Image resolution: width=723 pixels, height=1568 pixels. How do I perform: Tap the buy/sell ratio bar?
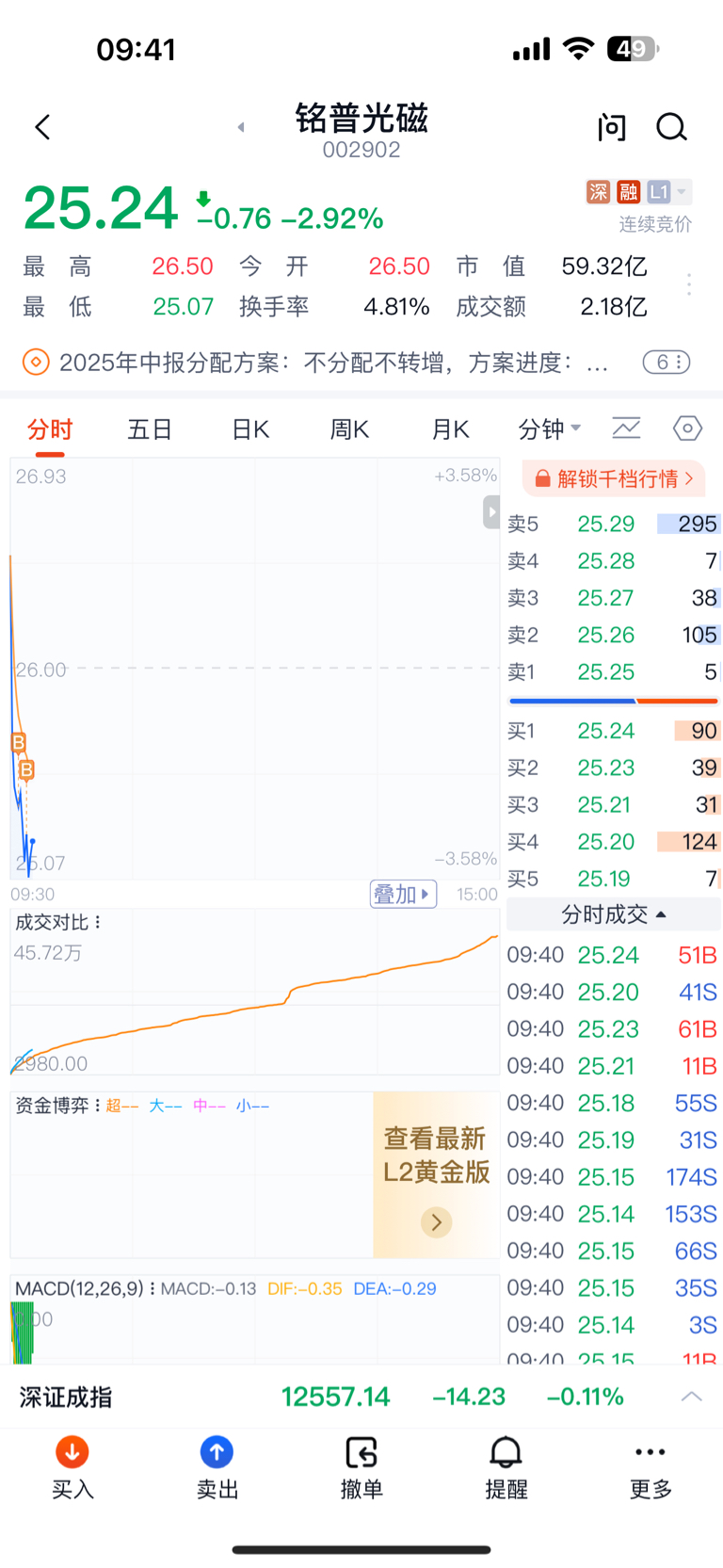pyautogui.click(x=614, y=702)
